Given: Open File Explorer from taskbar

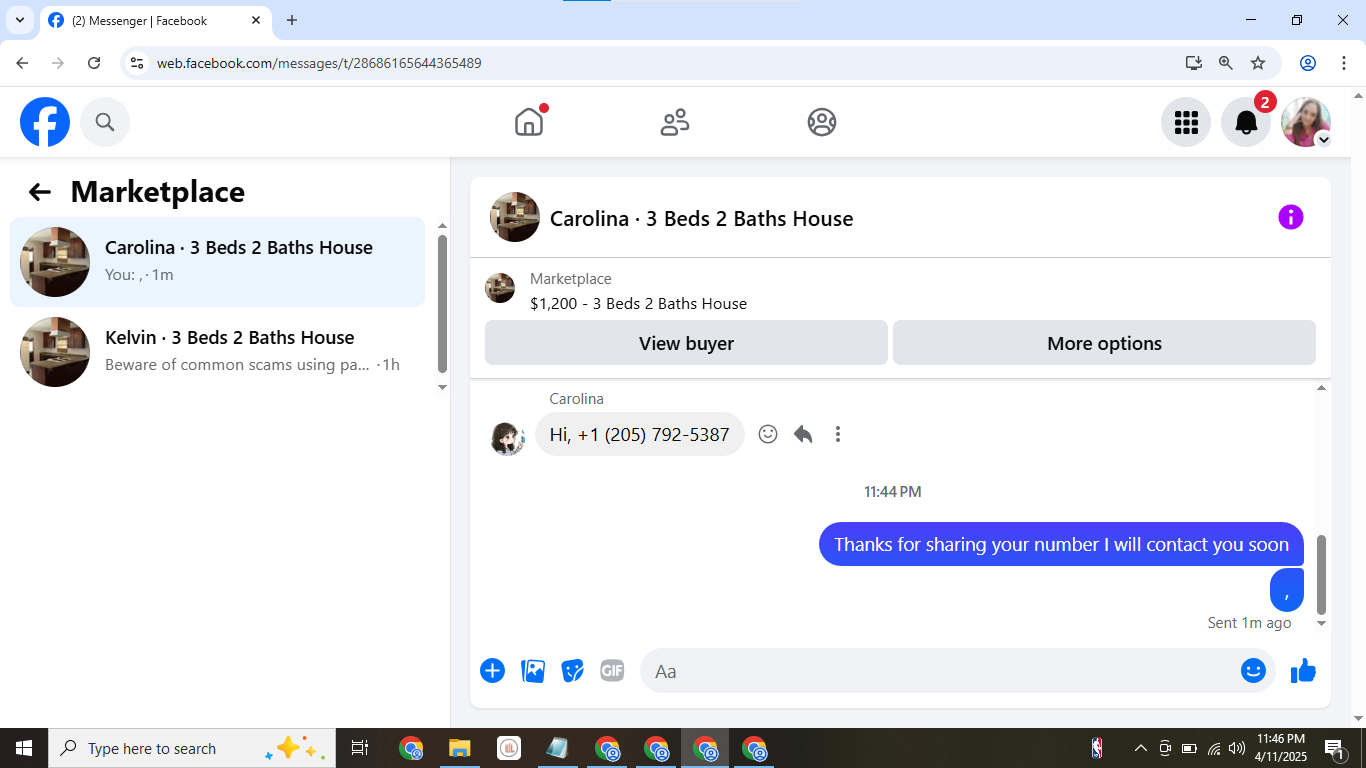Looking at the screenshot, I should pos(459,748).
